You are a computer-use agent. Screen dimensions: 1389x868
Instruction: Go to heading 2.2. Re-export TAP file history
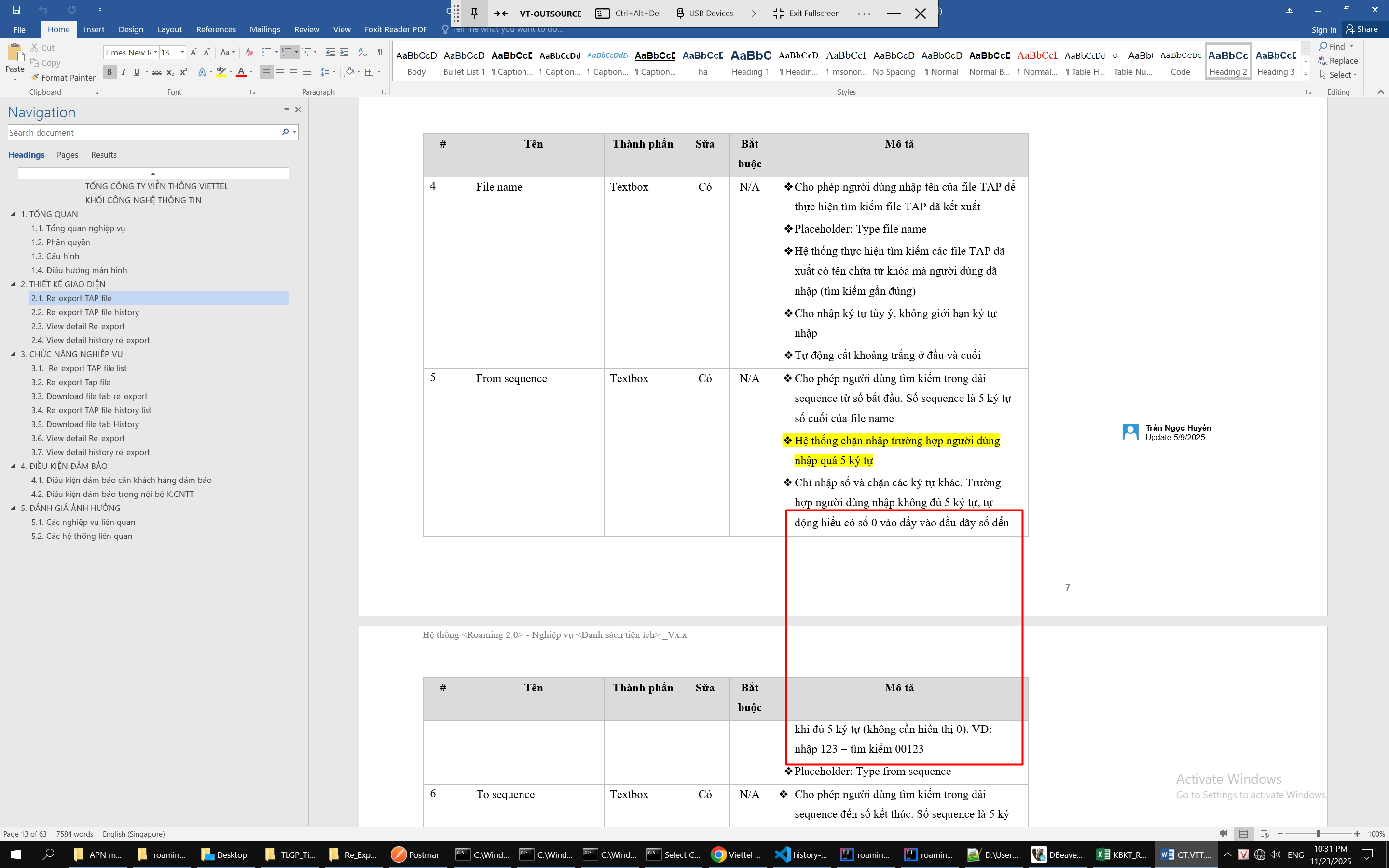tap(85, 312)
